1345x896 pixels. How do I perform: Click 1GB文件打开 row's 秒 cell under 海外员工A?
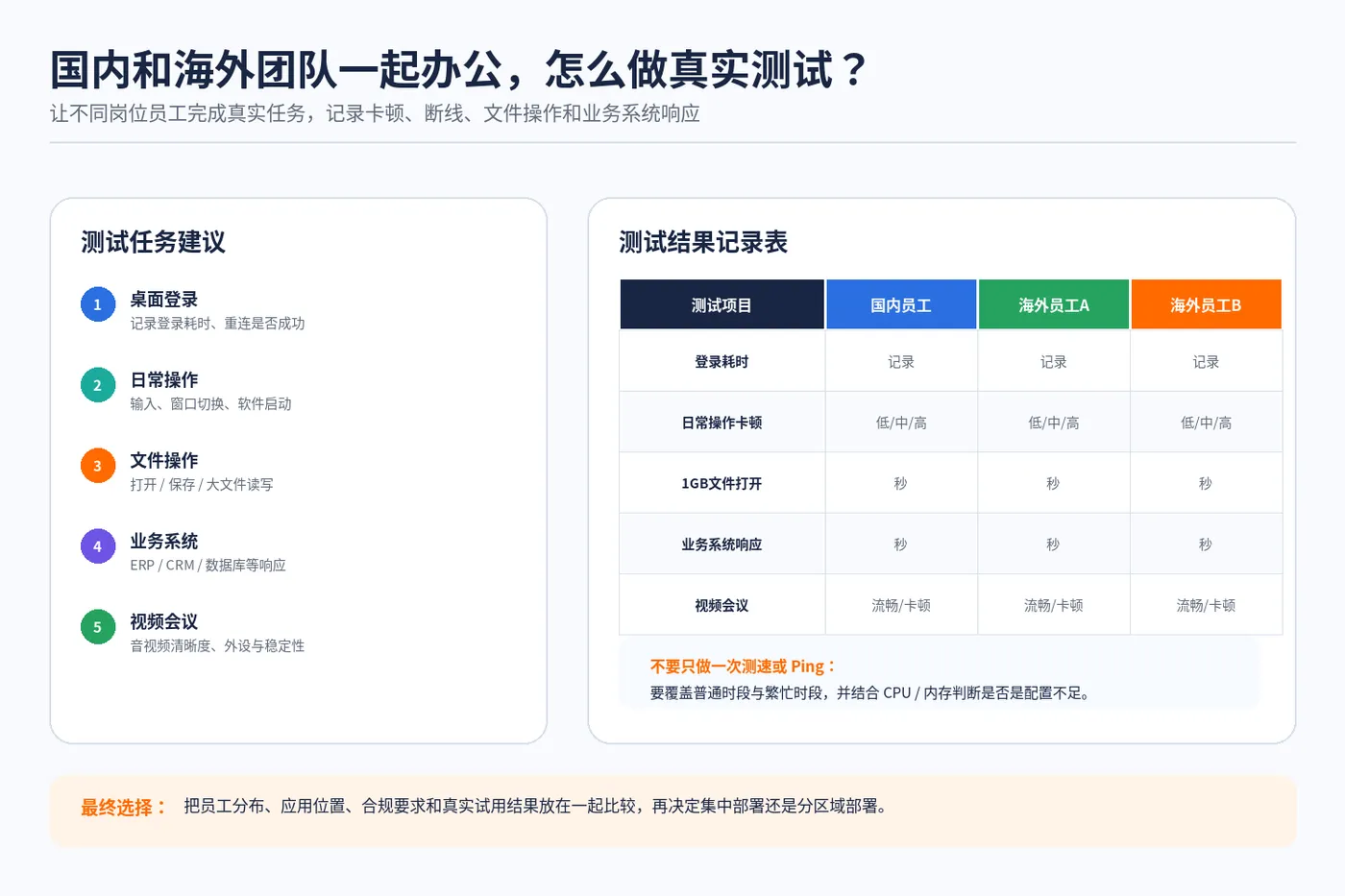click(1054, 483)
